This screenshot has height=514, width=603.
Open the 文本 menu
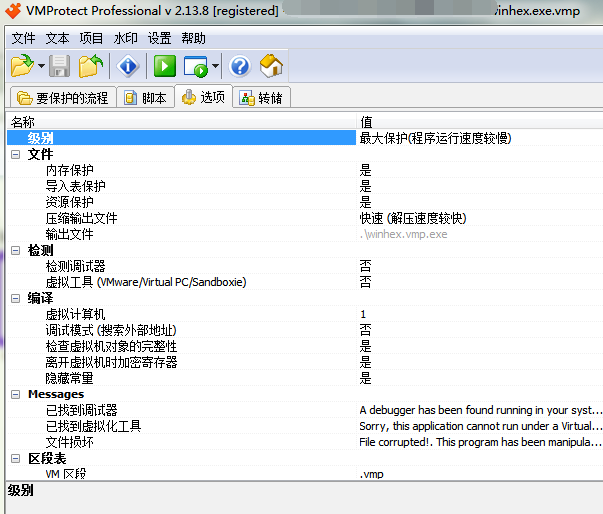click(x=57, y=38)
